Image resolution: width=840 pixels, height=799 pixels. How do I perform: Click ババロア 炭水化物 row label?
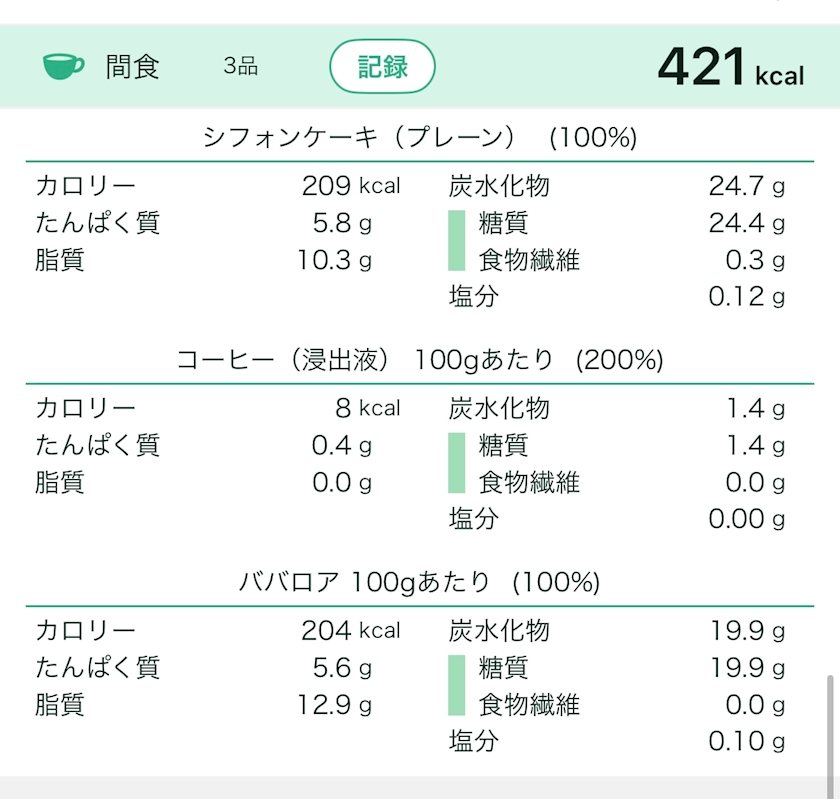499,631
